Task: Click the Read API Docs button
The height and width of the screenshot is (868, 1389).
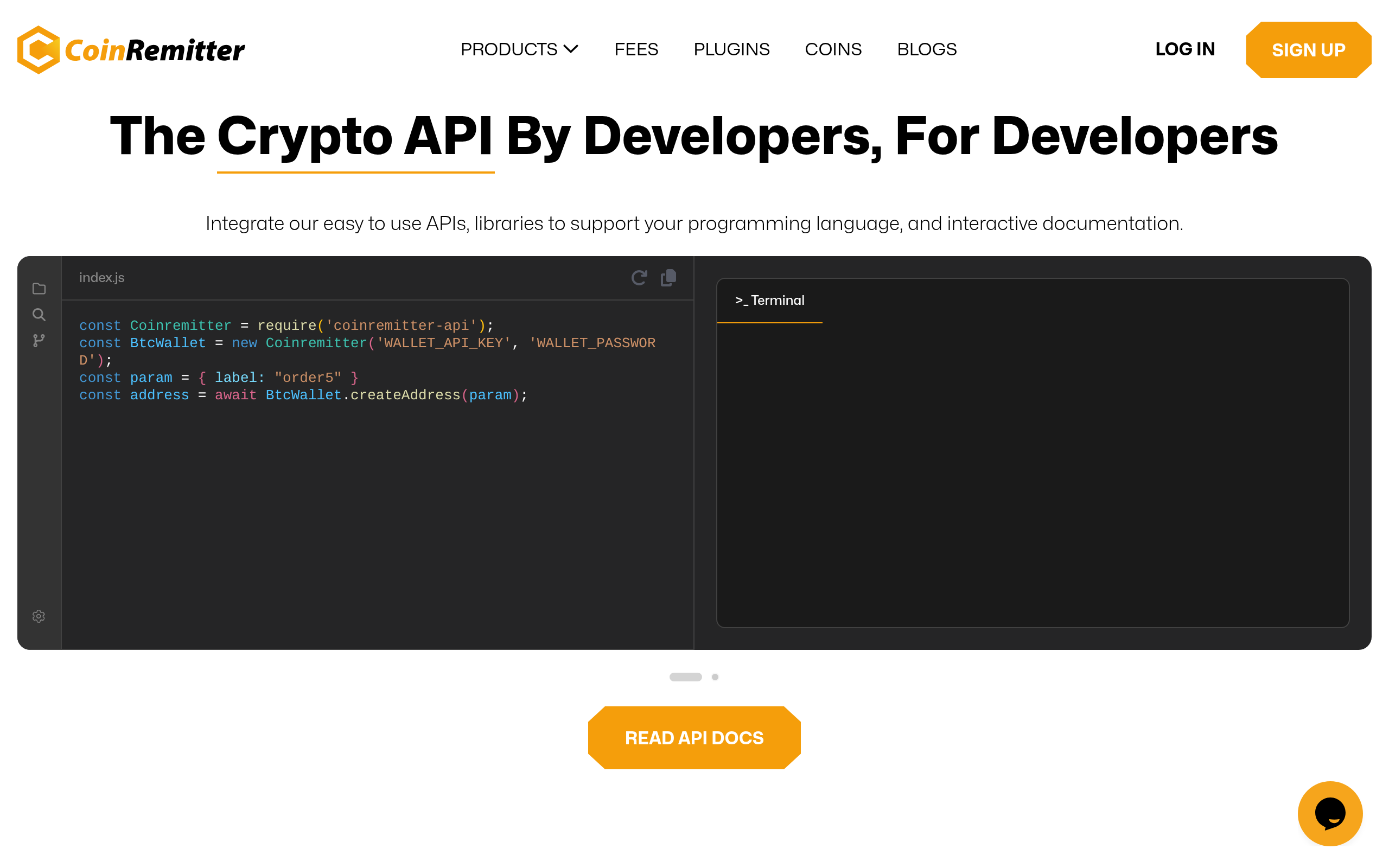Action: (x=694, y=738)
